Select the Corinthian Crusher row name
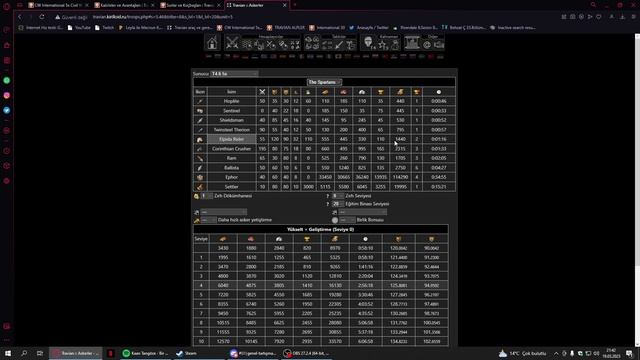The height and width of the screenshot is (360, 640). (231, 149)
